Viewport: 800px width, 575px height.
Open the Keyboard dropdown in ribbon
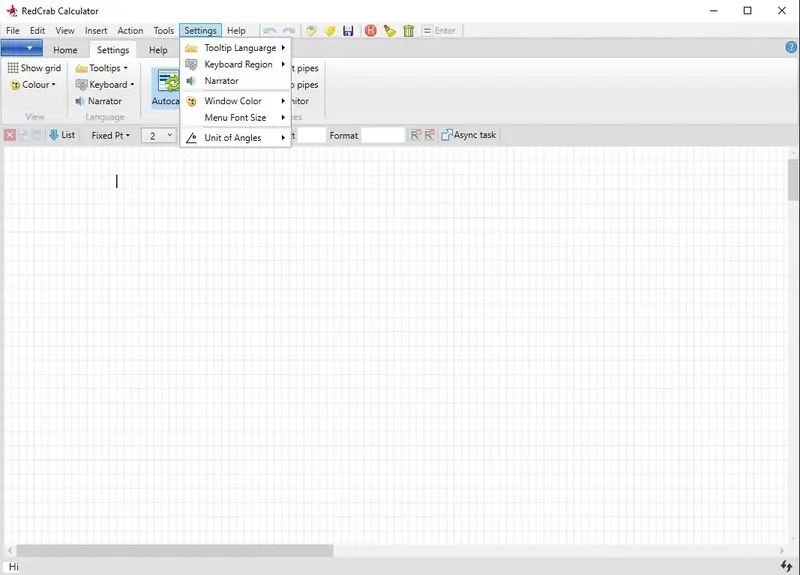[x=105, y=85]
